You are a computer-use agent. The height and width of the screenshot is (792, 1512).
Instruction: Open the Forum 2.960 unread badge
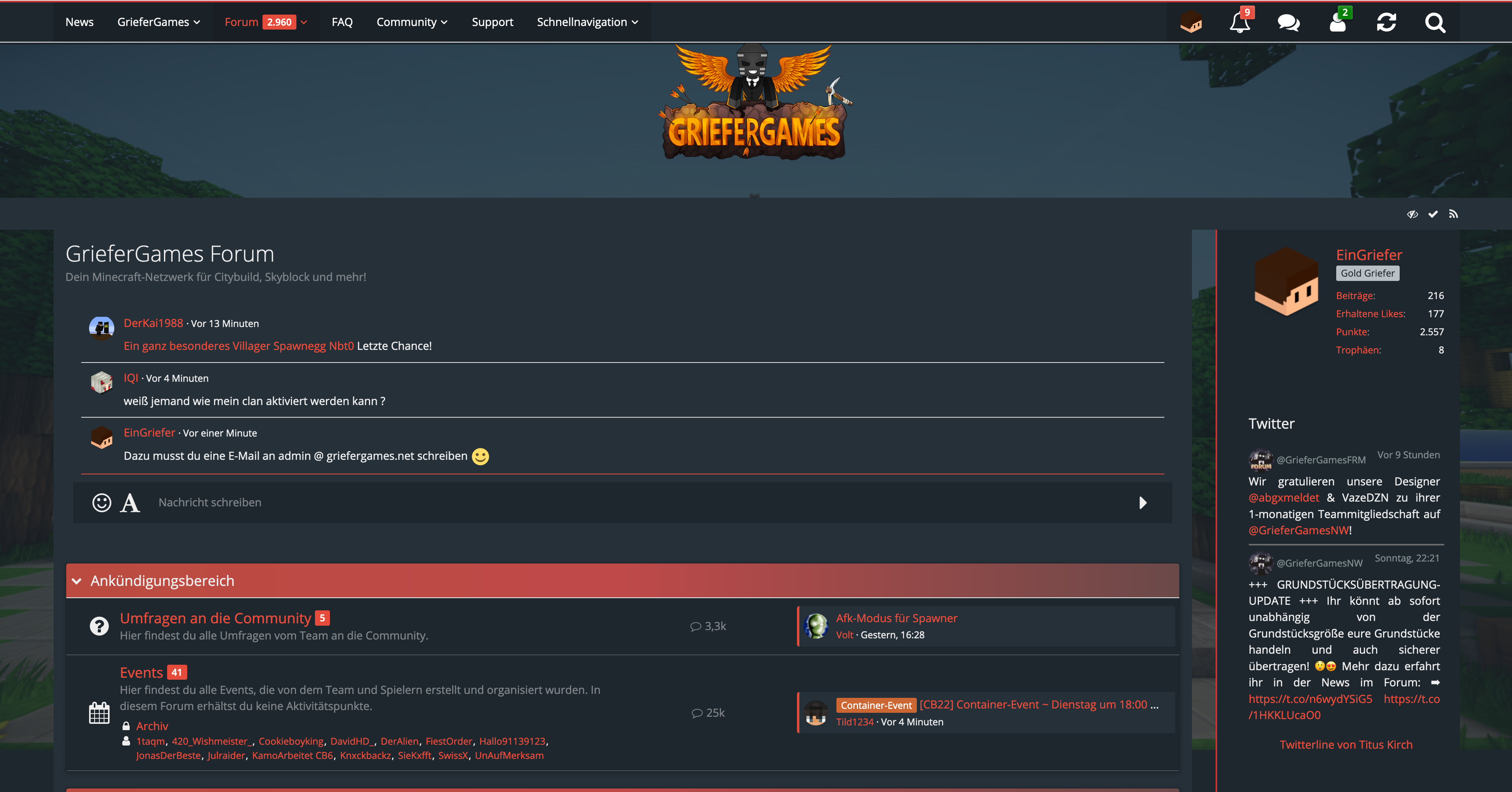[279, 22]
